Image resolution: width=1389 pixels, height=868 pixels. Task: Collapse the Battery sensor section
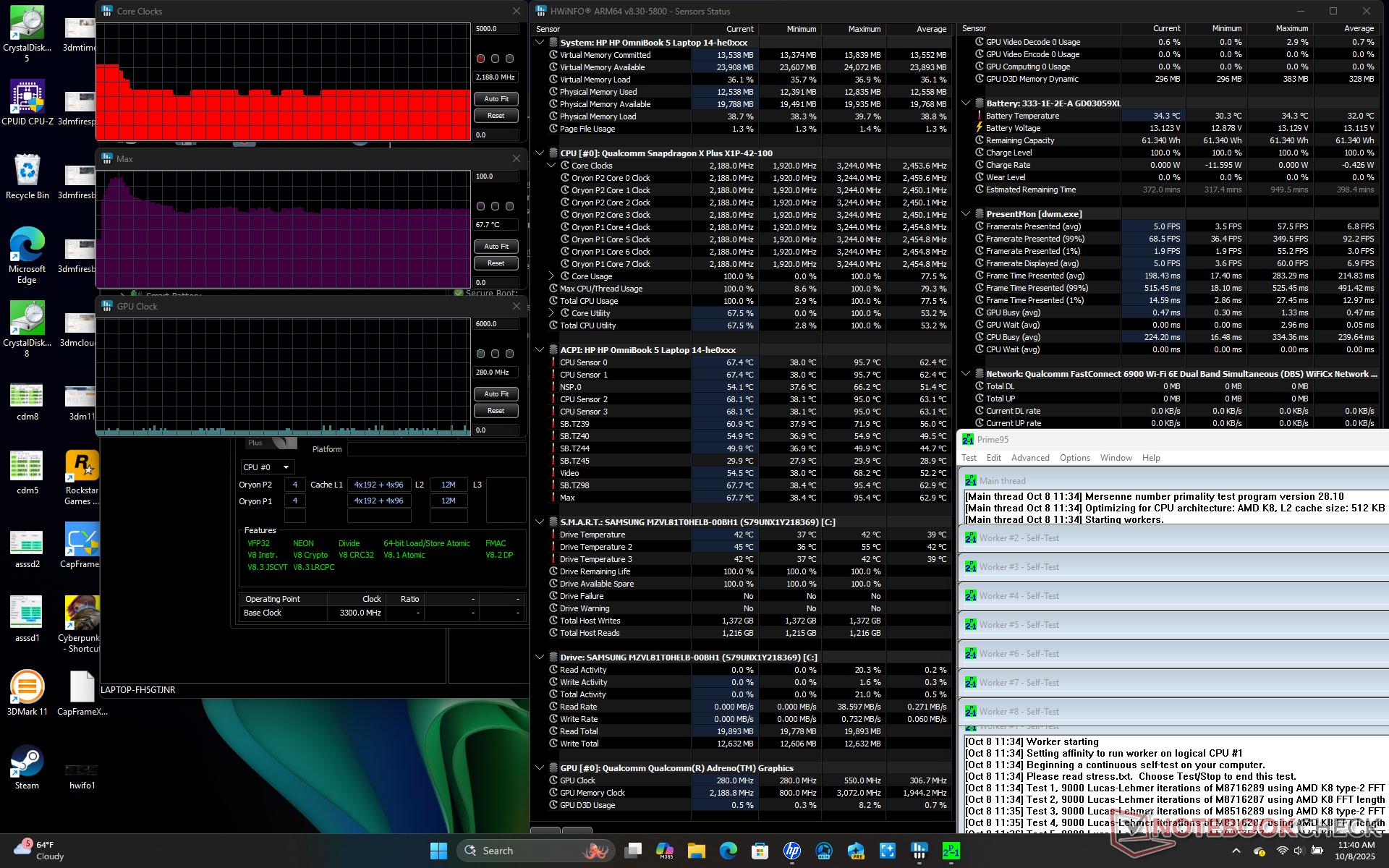click(966, 103)
